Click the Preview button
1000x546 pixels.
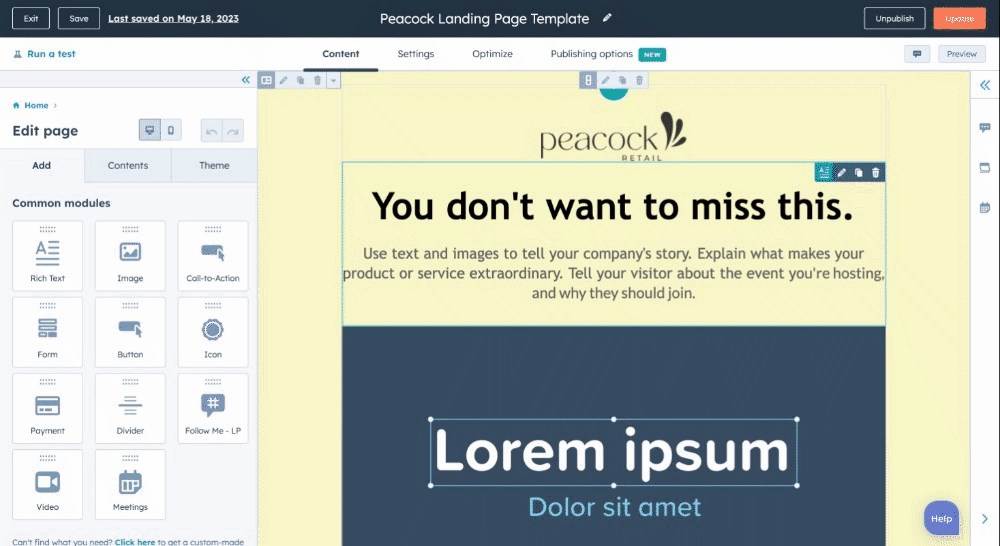coord(962,54)
